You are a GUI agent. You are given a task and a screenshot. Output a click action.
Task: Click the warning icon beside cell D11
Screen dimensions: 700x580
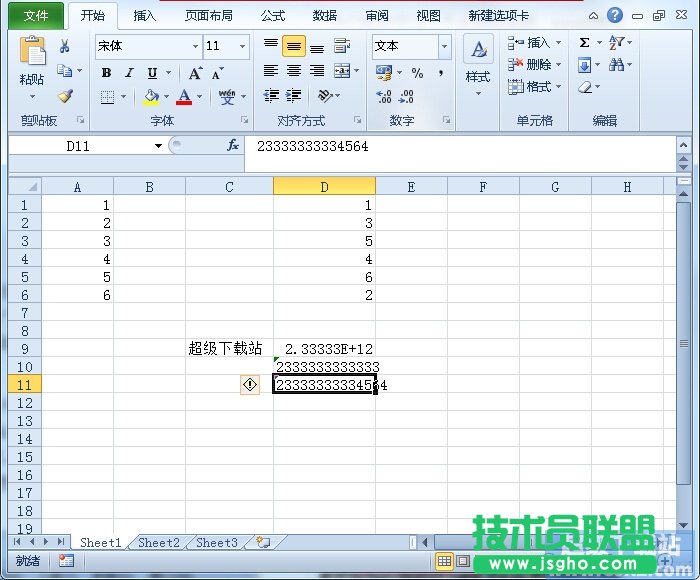click(x=249, y=385)
